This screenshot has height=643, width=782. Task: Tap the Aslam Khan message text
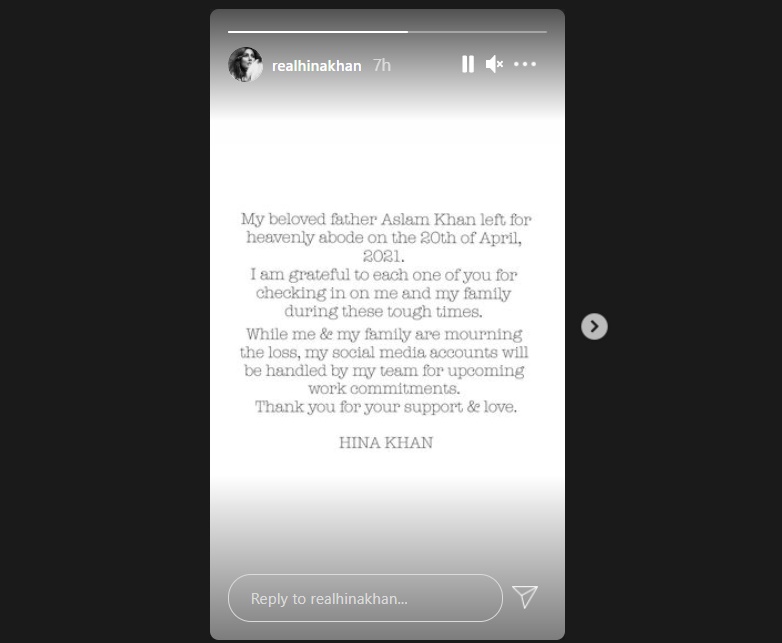click(386, 237)
